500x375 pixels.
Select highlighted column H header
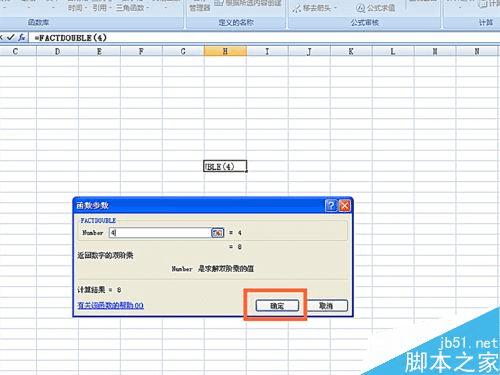click(225, 51)
